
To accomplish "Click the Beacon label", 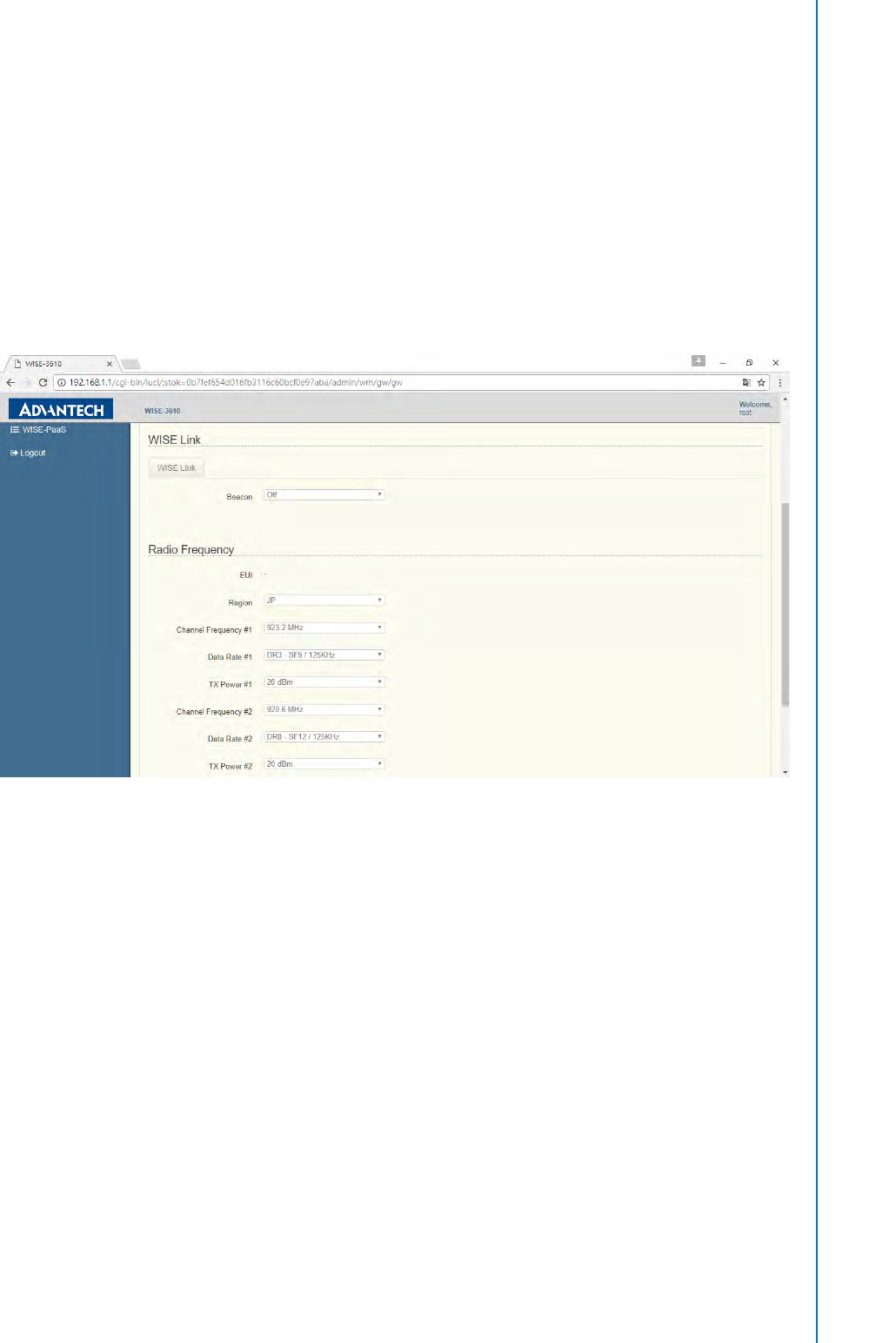I will 239,497.
